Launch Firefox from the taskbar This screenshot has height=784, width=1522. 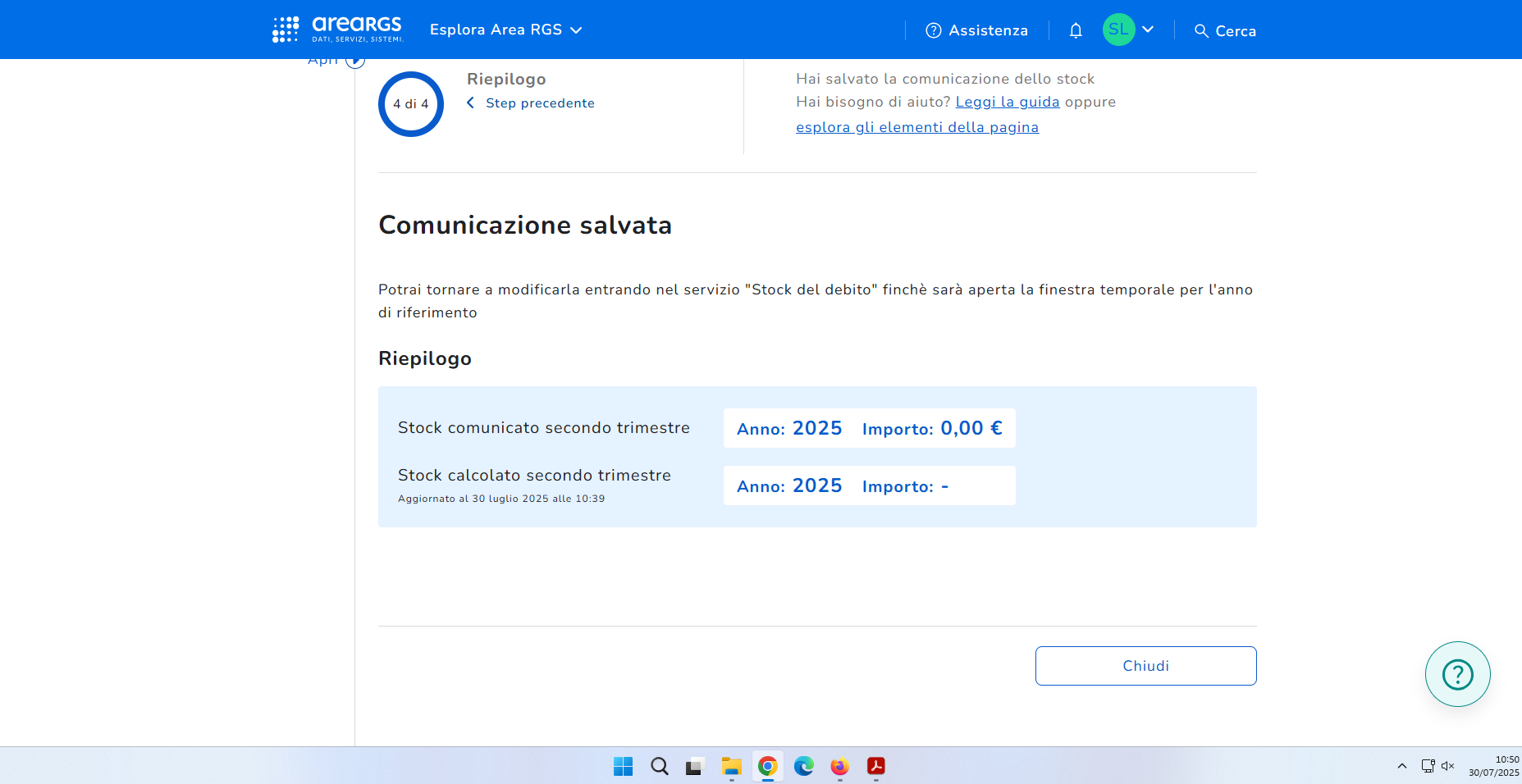pyautogui.click(x=839, y=766)
